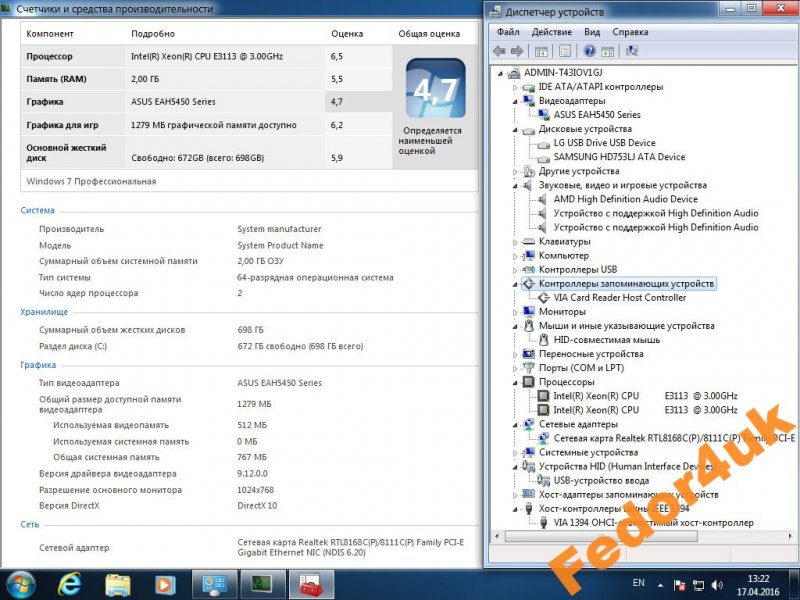Click the EN language indicator in system tray
800x600 pixels.
click(x=639, y=582)
